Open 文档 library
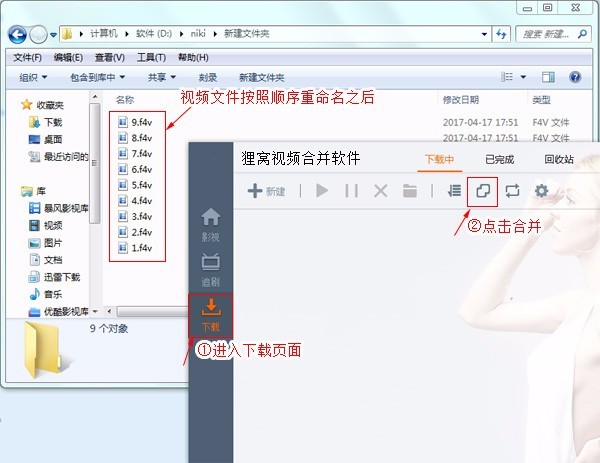The width and height of the screenshot is (600, 463). (45, 260)
